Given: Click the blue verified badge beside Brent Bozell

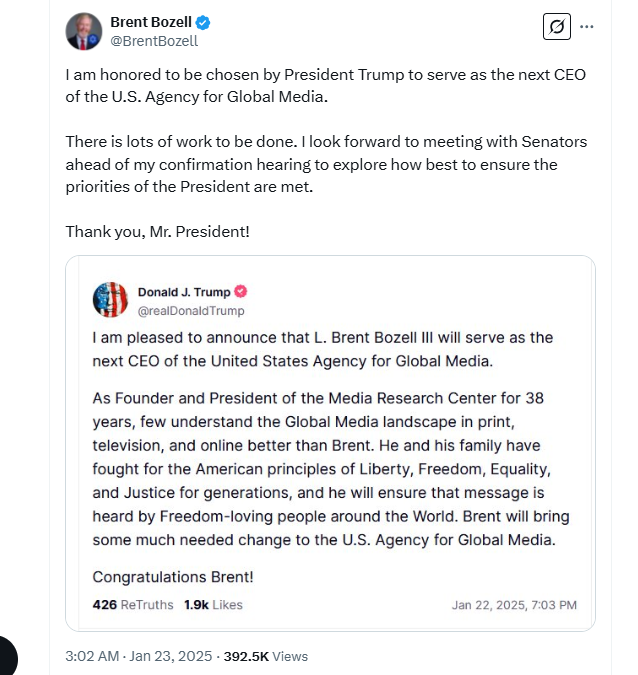Looking at the screenshot, I should (x=203, y=22).
